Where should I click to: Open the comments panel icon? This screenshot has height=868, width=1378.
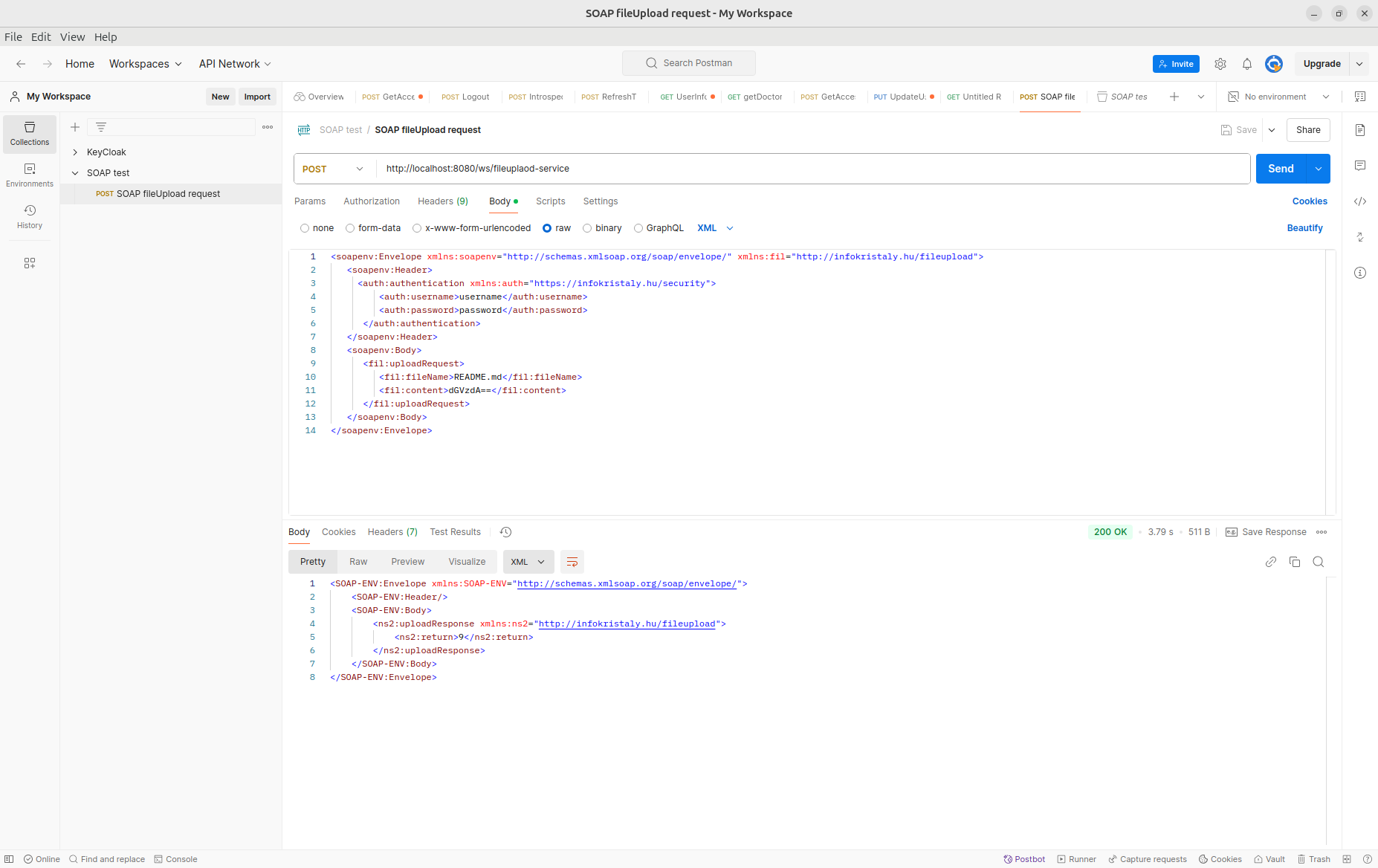(1360, 166)
